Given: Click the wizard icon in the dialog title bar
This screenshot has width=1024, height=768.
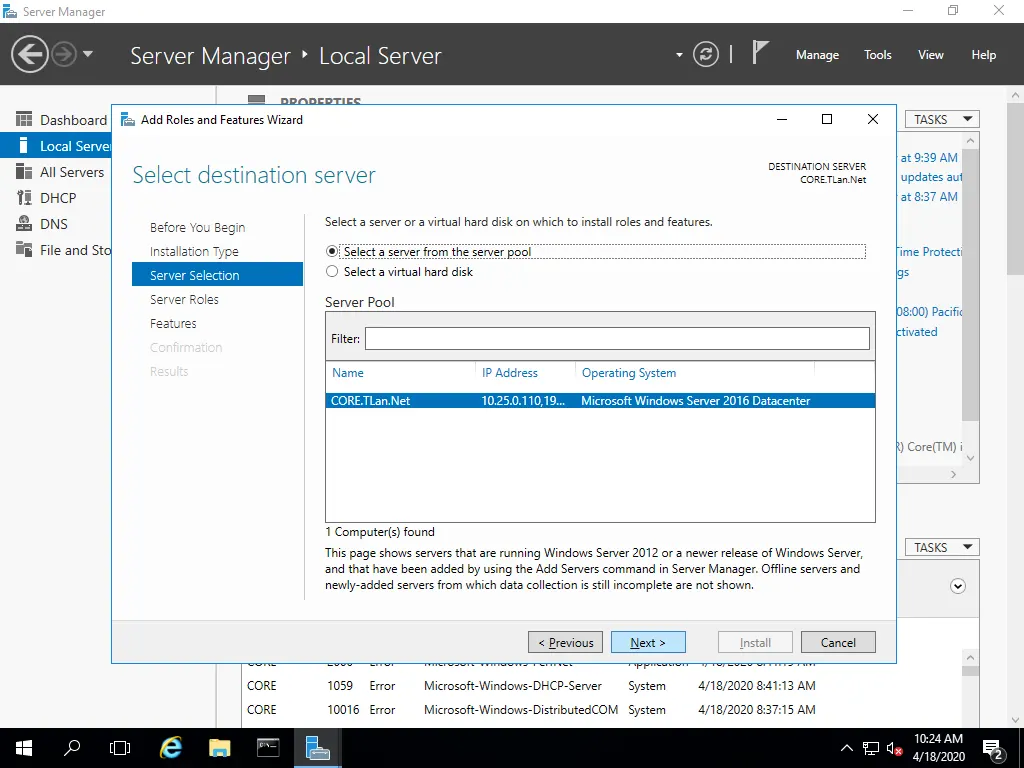Looking at the screenshot, I should tap(128, 120).
